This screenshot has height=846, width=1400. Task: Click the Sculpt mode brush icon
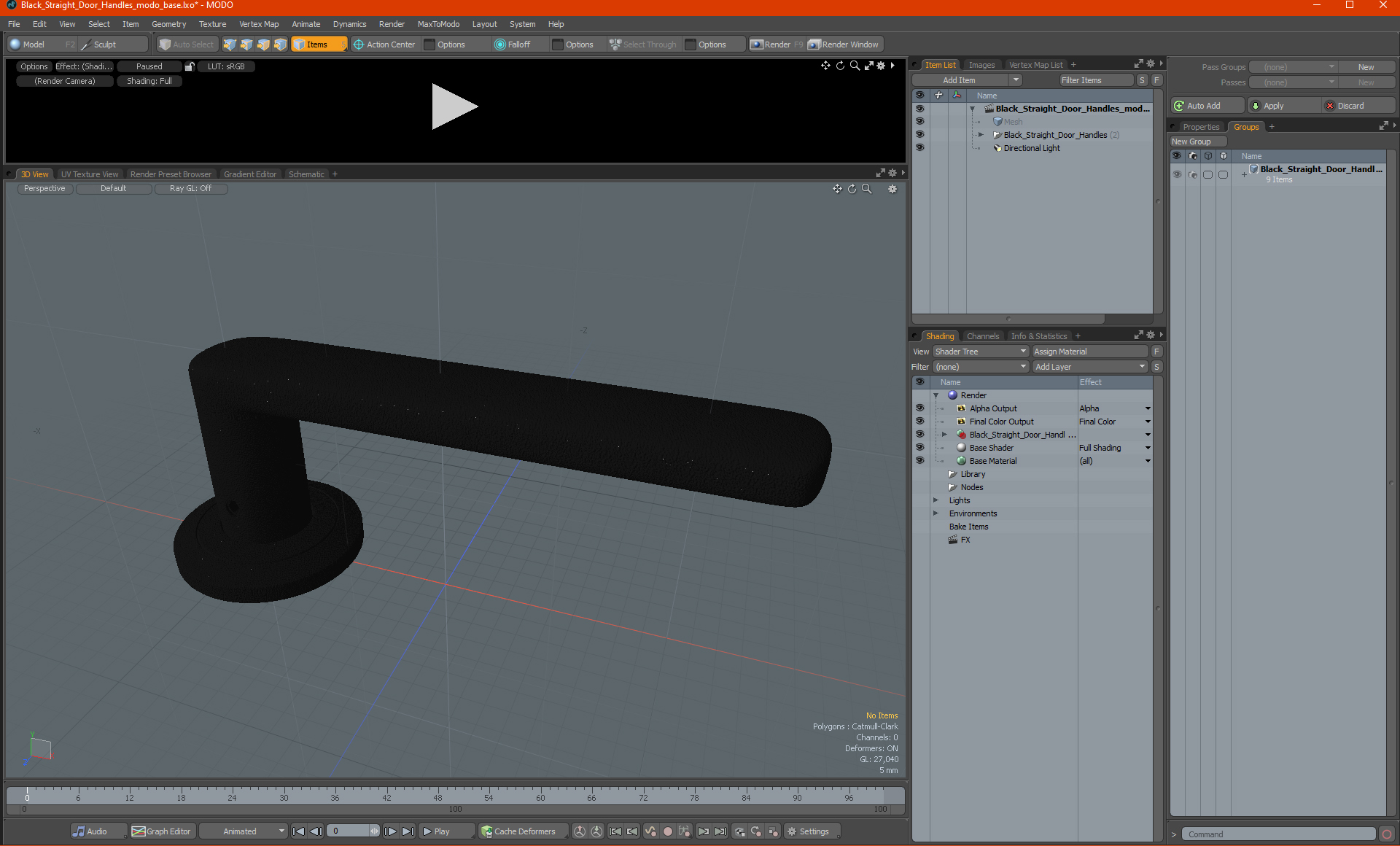(86, 44)
